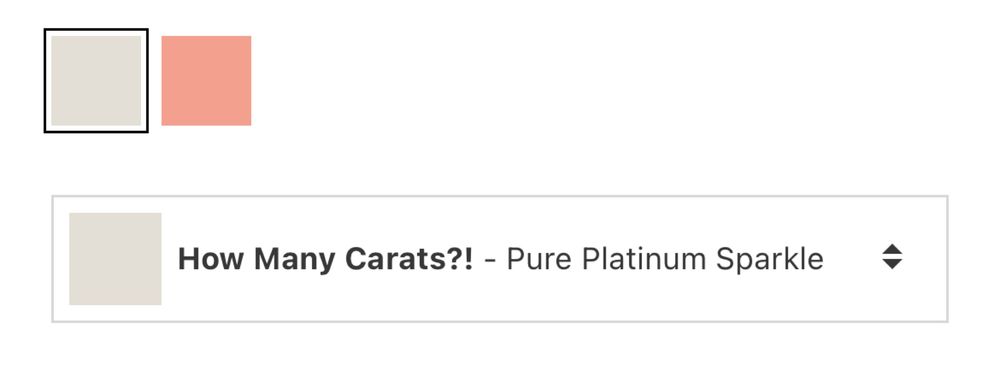Screen dimensions: 1000x377
Task: Open the How Many Carats?! shade dropdown
Action: coord(499,258)
